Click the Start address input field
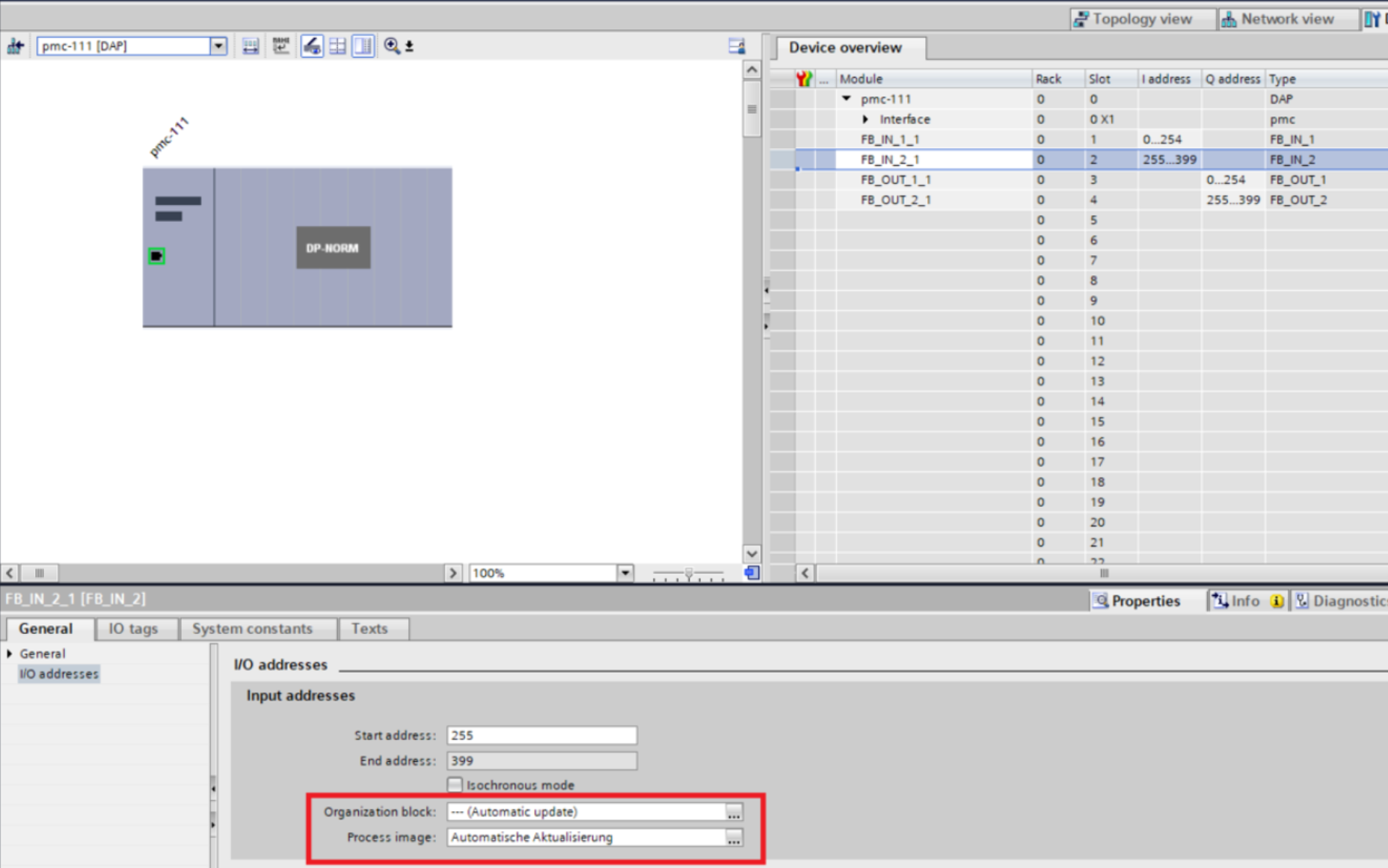This screenshot has height=868, width=1388. tap(541, 736)
